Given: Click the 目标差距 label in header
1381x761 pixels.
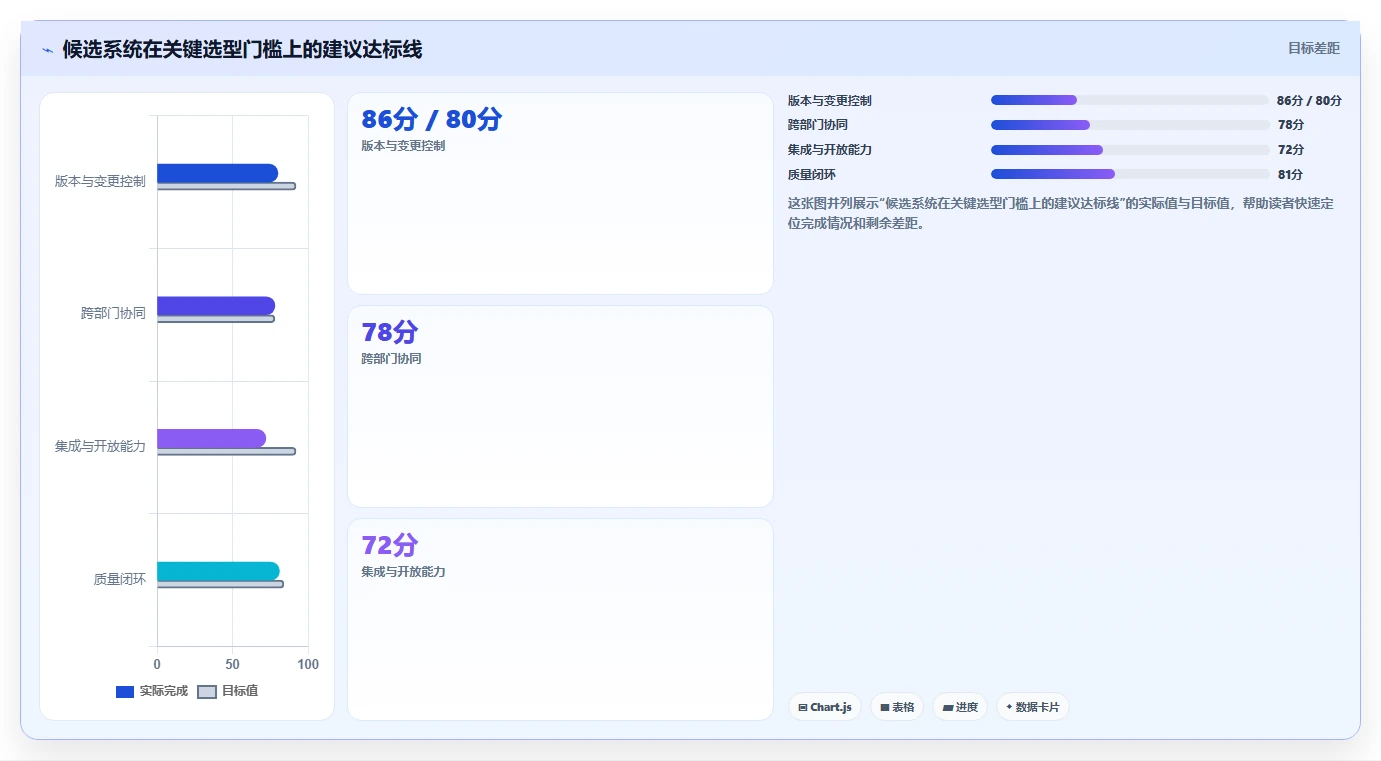Looking at the screenshot, I should coord(1313,48).
